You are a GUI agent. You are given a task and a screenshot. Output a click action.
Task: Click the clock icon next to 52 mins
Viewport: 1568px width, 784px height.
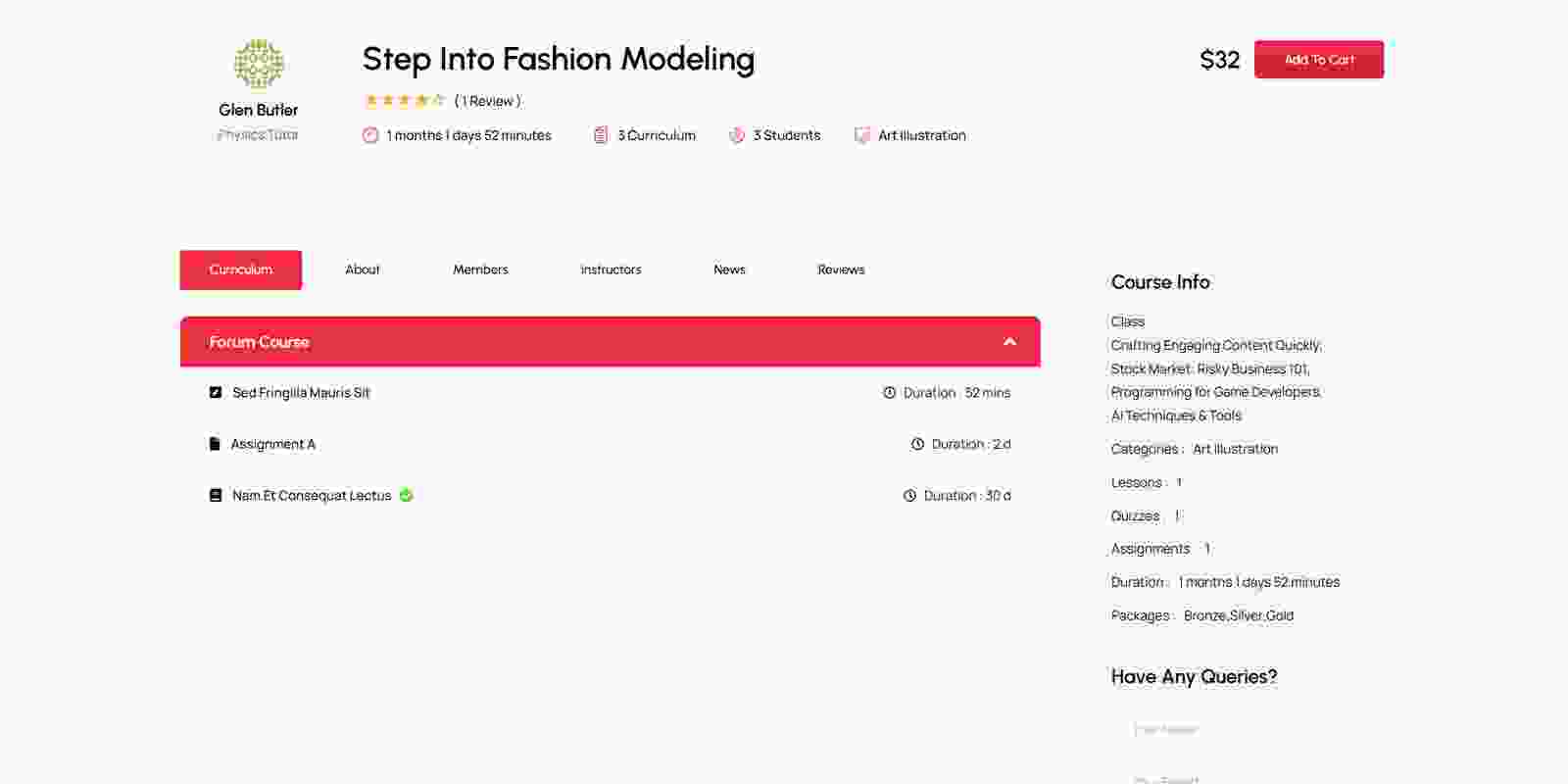tap(890, 393)
